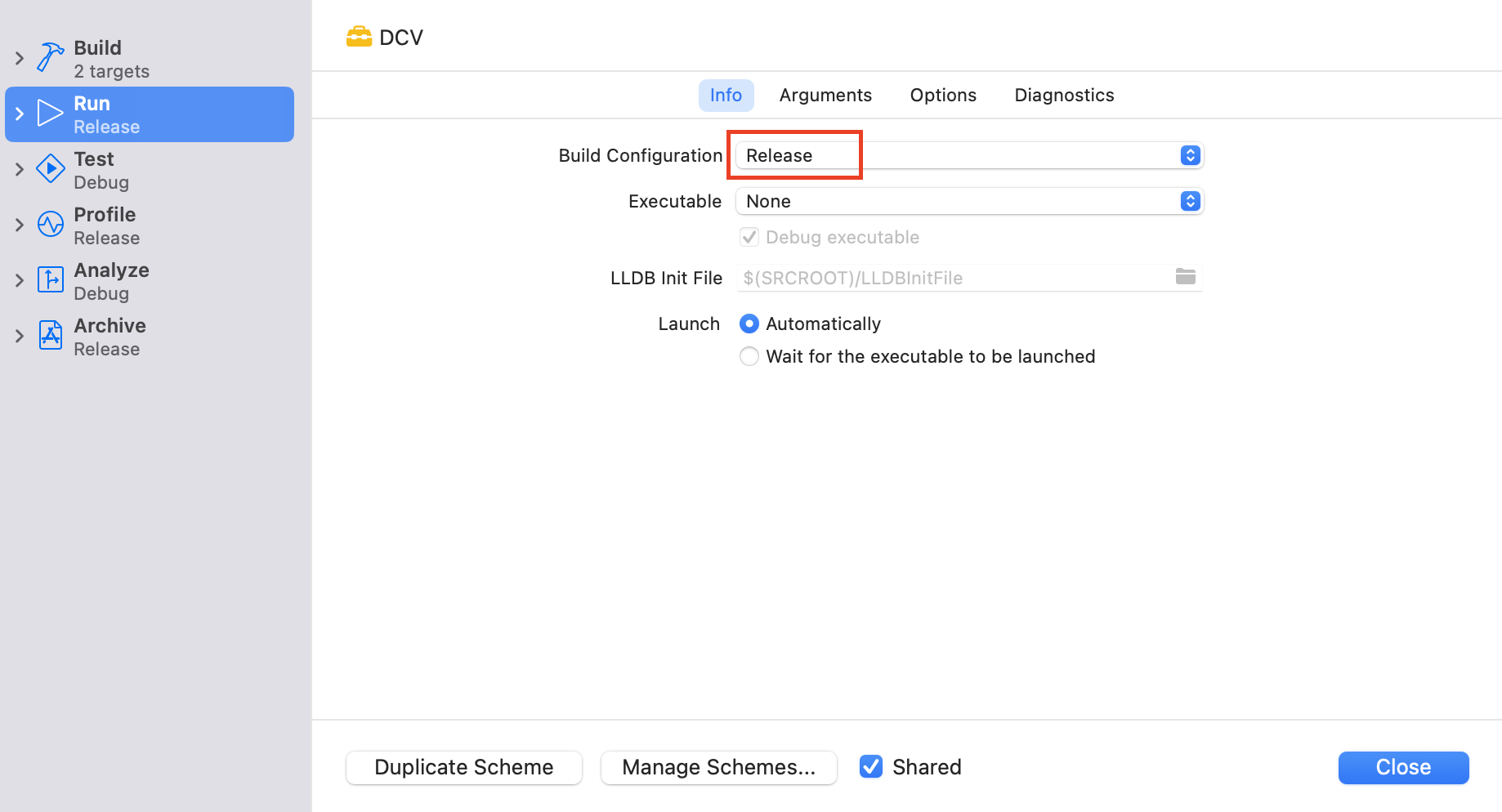
Task: Click the Test diamond icon
Action: tap(51, 169)
